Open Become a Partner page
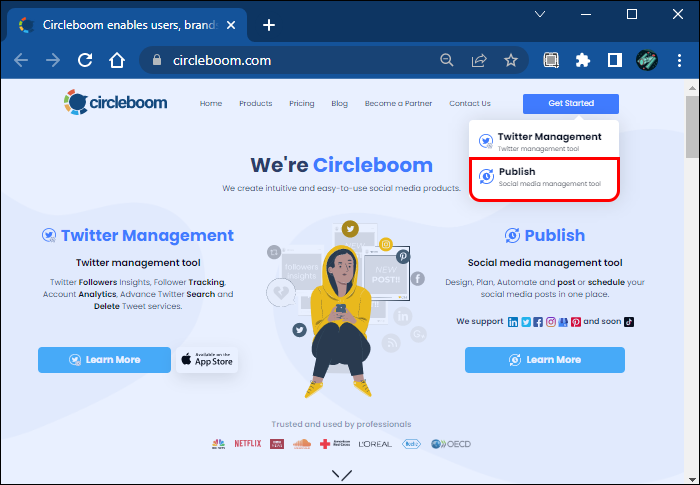The image size is (700, 485). click(x=398, y=103)
